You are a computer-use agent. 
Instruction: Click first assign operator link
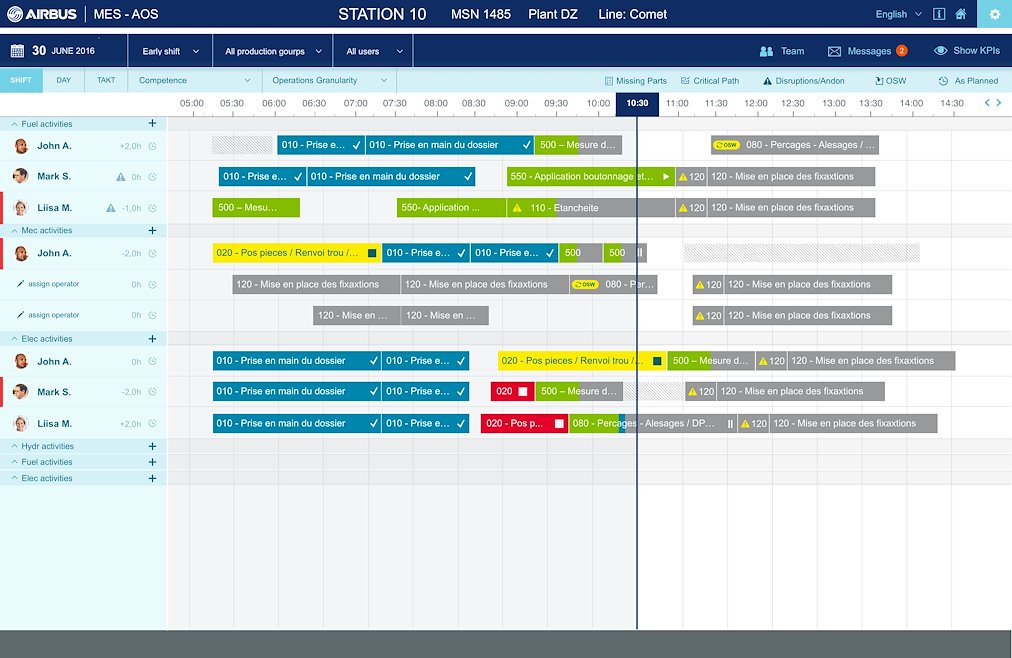(54, 284)
